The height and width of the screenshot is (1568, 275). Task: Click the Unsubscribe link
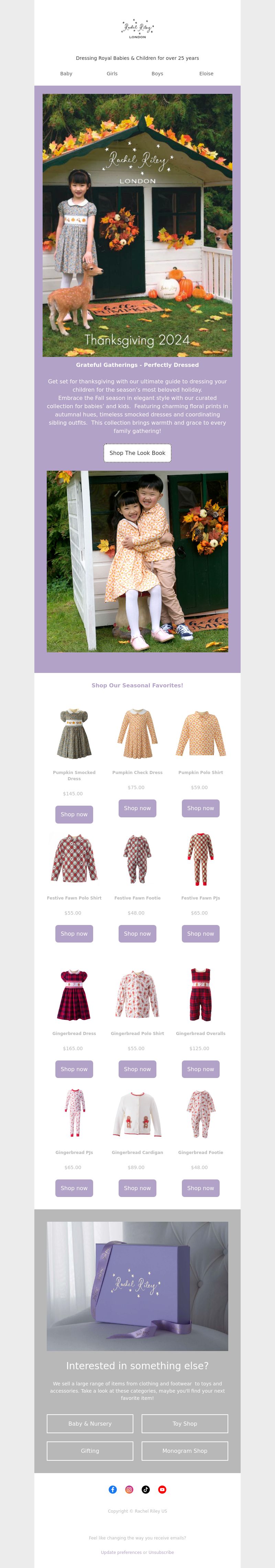[161, 1552]
